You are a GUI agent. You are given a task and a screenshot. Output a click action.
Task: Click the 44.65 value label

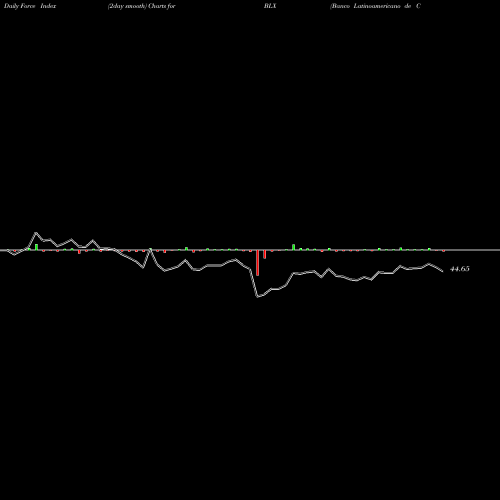[460, 269]
